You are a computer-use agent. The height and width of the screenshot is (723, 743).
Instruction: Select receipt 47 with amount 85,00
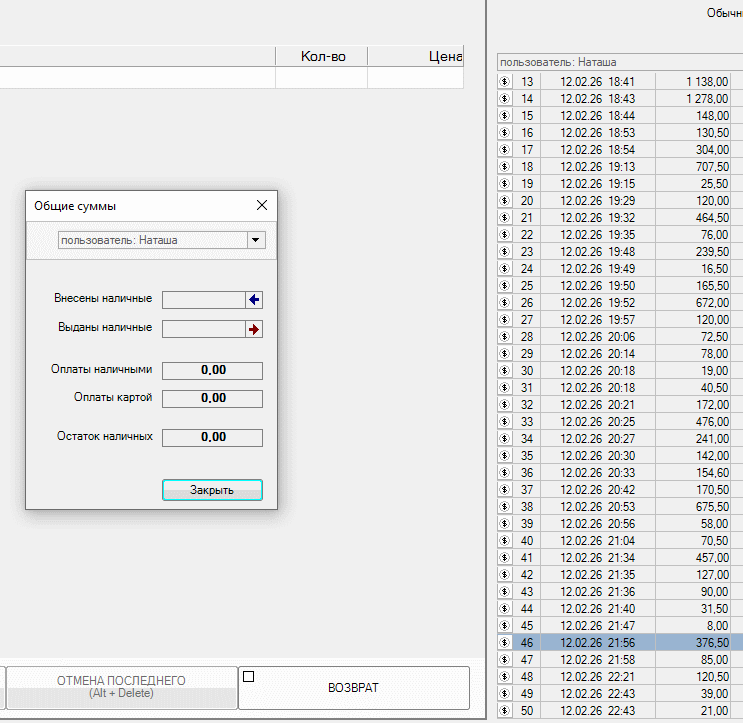pyautogui.click(x=620, y=660)
